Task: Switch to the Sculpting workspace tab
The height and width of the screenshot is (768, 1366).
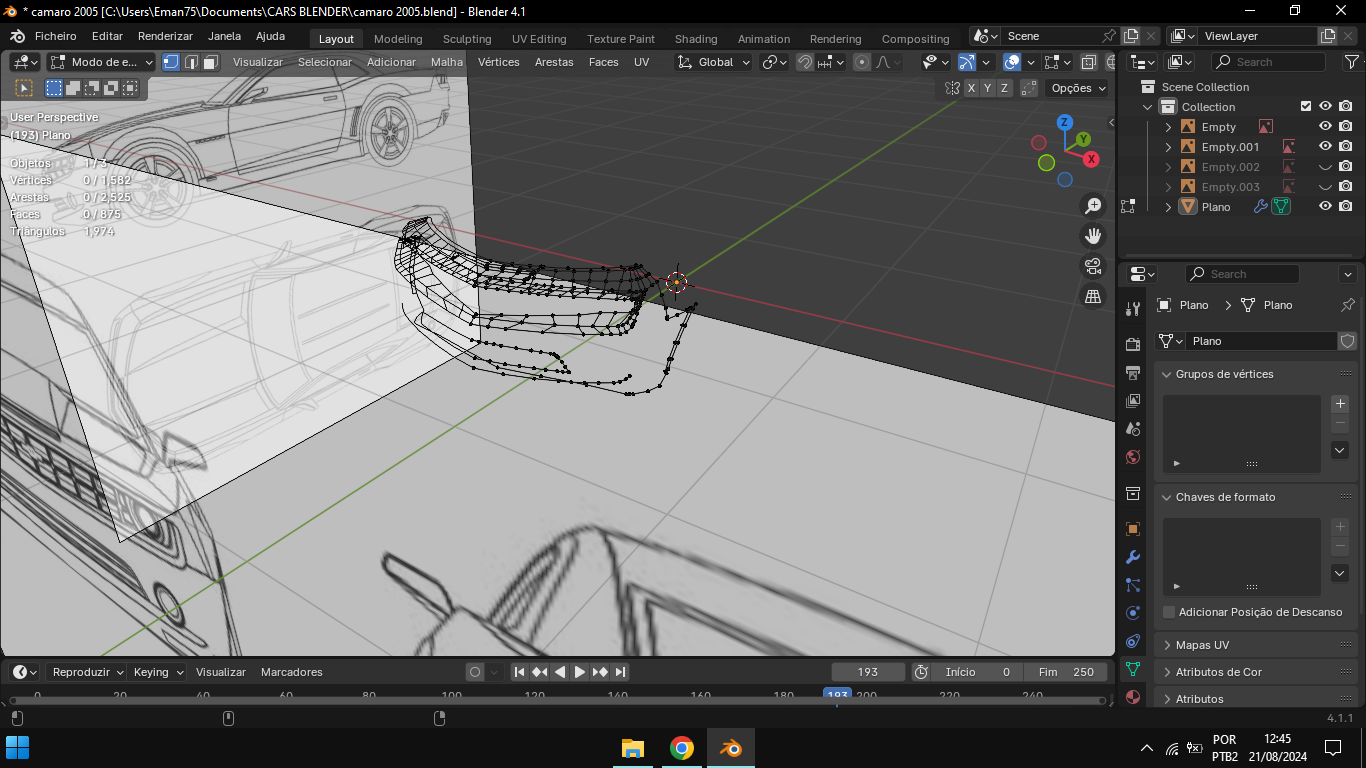Action: point(467,39)
